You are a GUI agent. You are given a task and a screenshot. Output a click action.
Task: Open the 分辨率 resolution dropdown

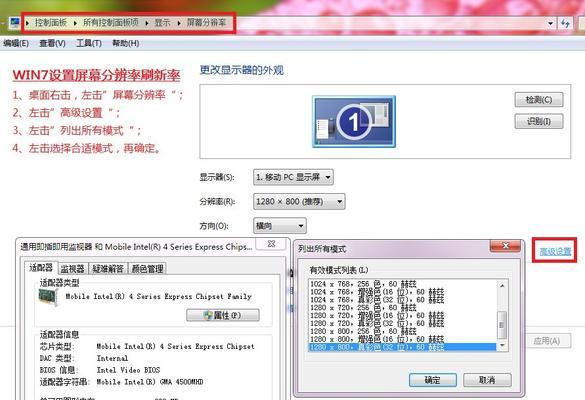tap(299, 201)
